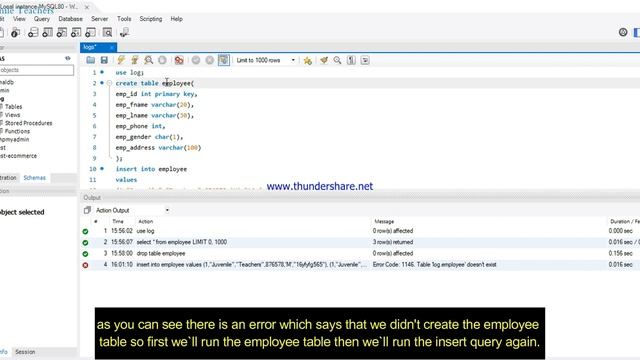Viewport: 640px width, 360px height.
Task: Click the Commit transaction icon
Action: click(196, 60)
